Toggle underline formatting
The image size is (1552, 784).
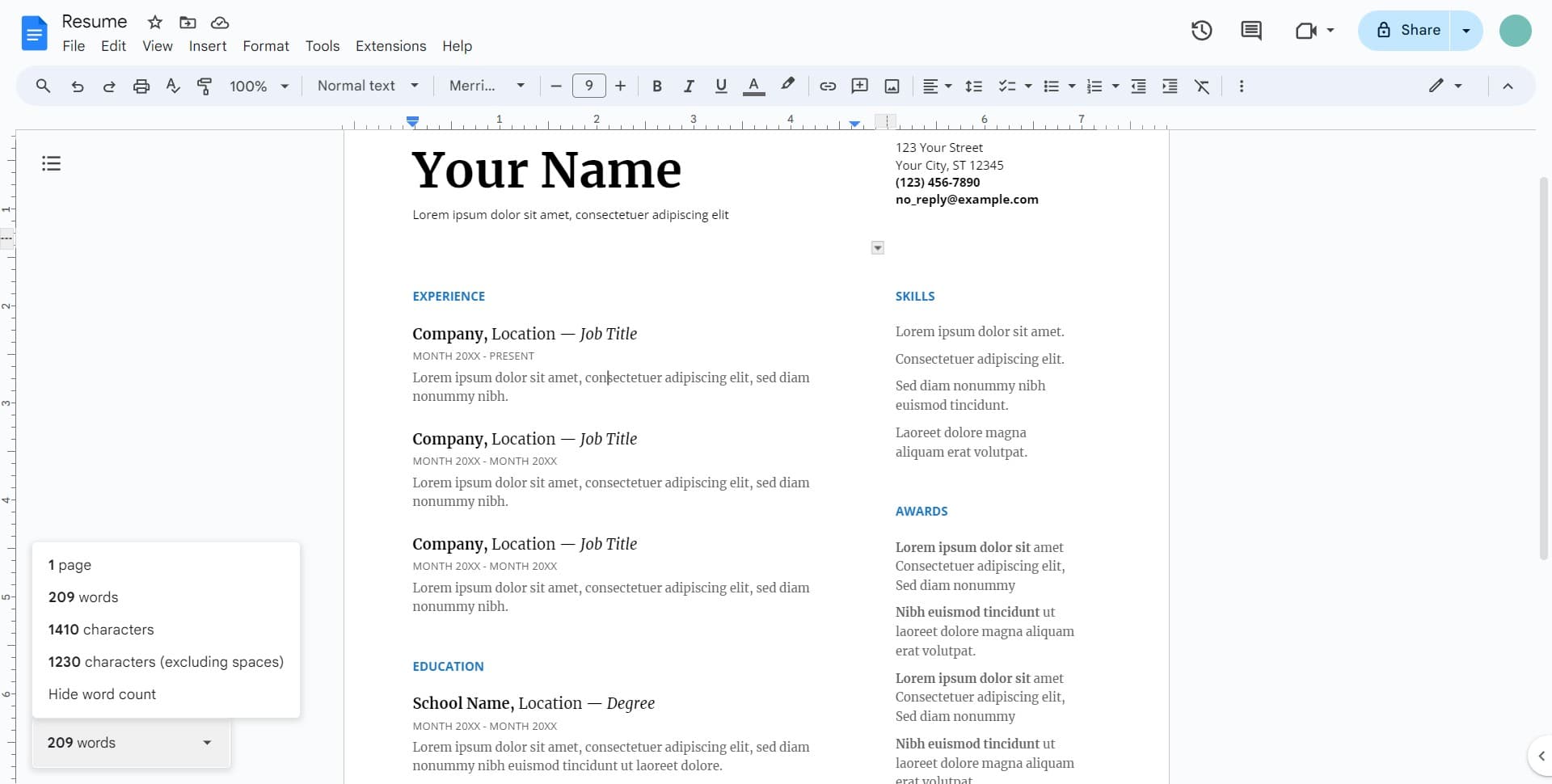[721, 86]
